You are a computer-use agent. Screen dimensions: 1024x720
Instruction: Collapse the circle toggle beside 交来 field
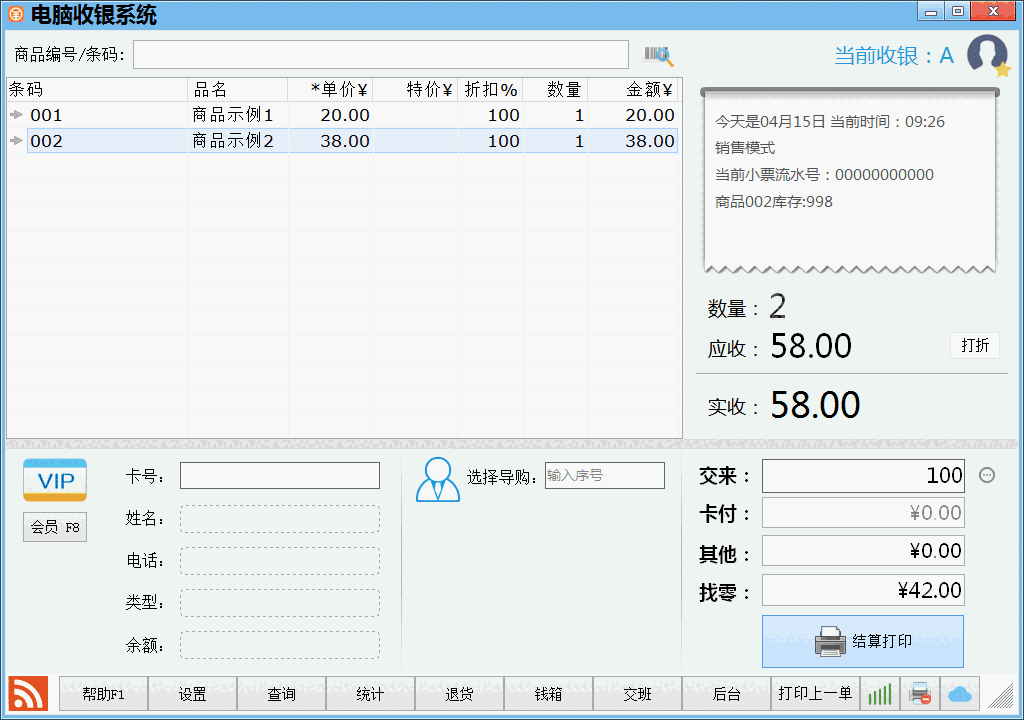(x=986, y=475)
